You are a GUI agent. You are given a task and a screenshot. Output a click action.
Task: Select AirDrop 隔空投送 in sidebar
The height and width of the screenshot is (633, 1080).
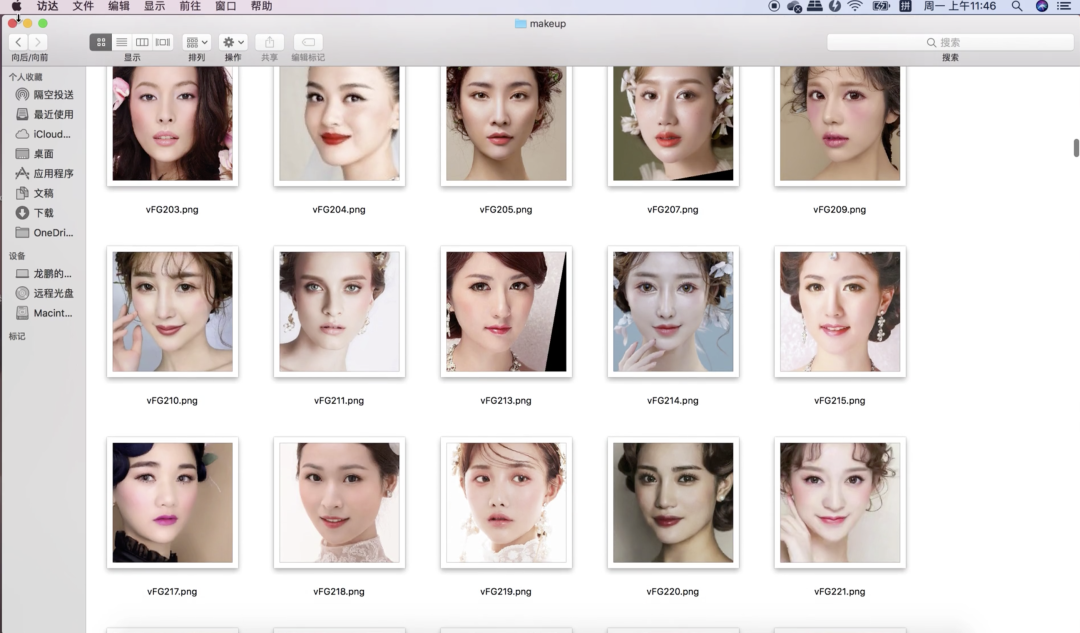pos(45,94)
